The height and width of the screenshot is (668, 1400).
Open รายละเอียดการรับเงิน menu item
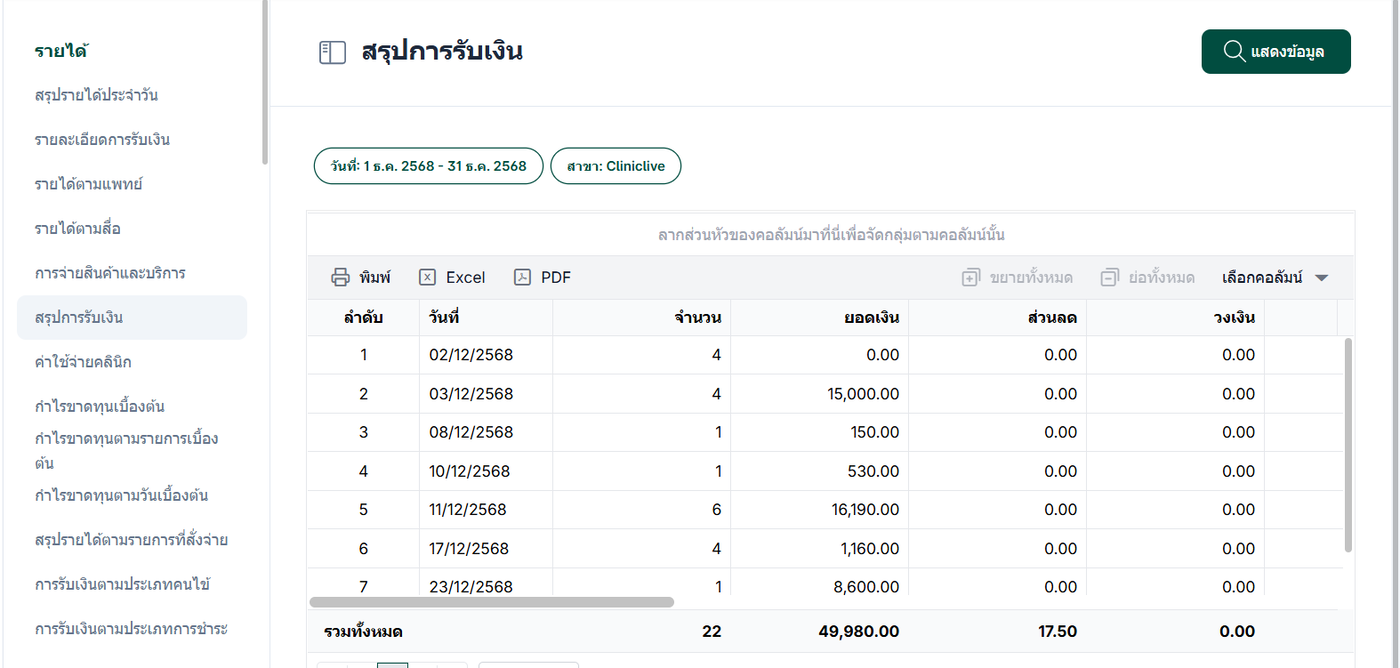(102, 139)
